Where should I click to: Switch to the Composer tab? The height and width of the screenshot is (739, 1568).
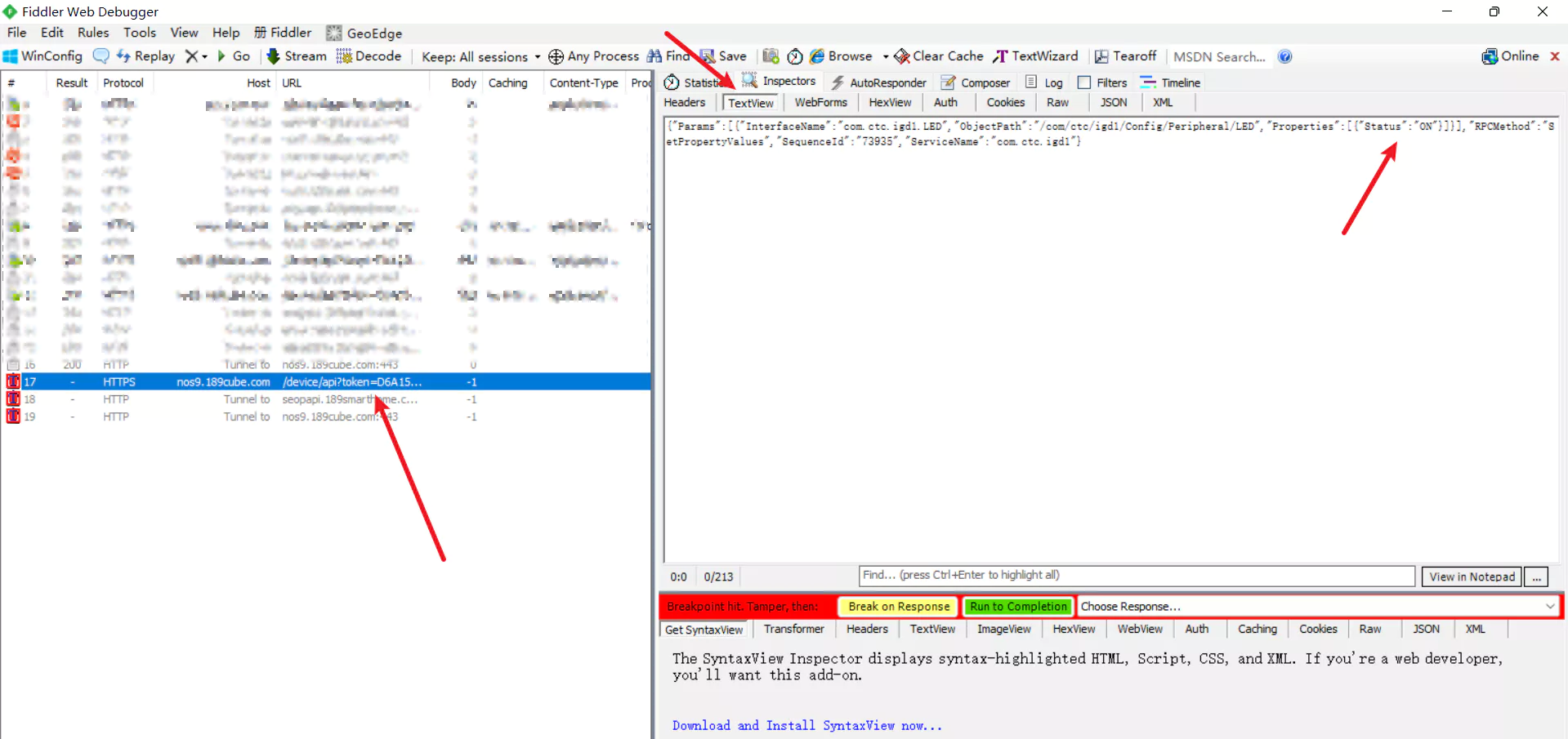tap(976, 82)
